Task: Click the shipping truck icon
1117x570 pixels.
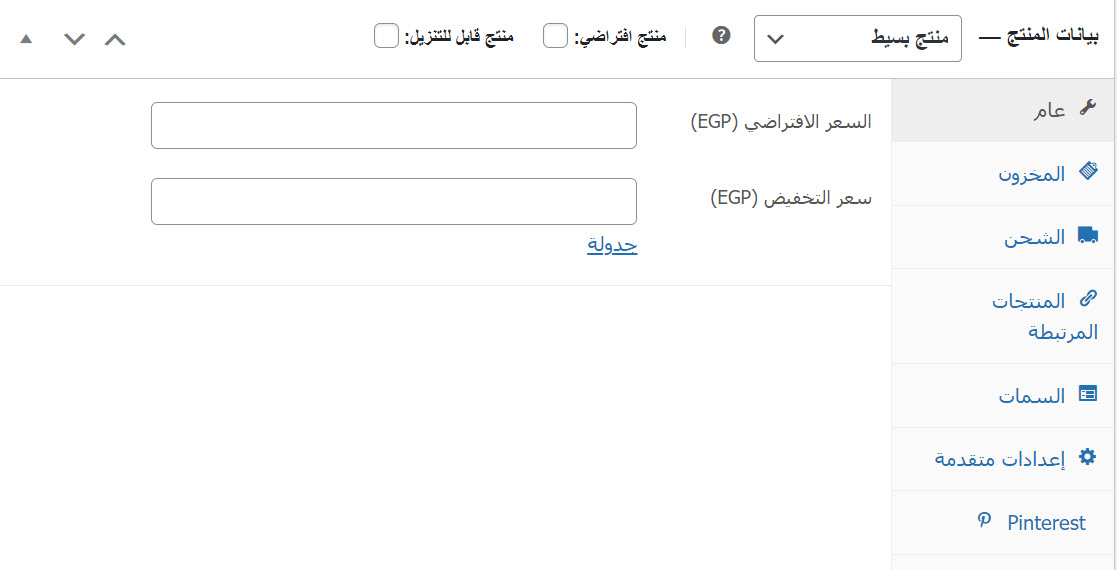Action: (1088, 236)
